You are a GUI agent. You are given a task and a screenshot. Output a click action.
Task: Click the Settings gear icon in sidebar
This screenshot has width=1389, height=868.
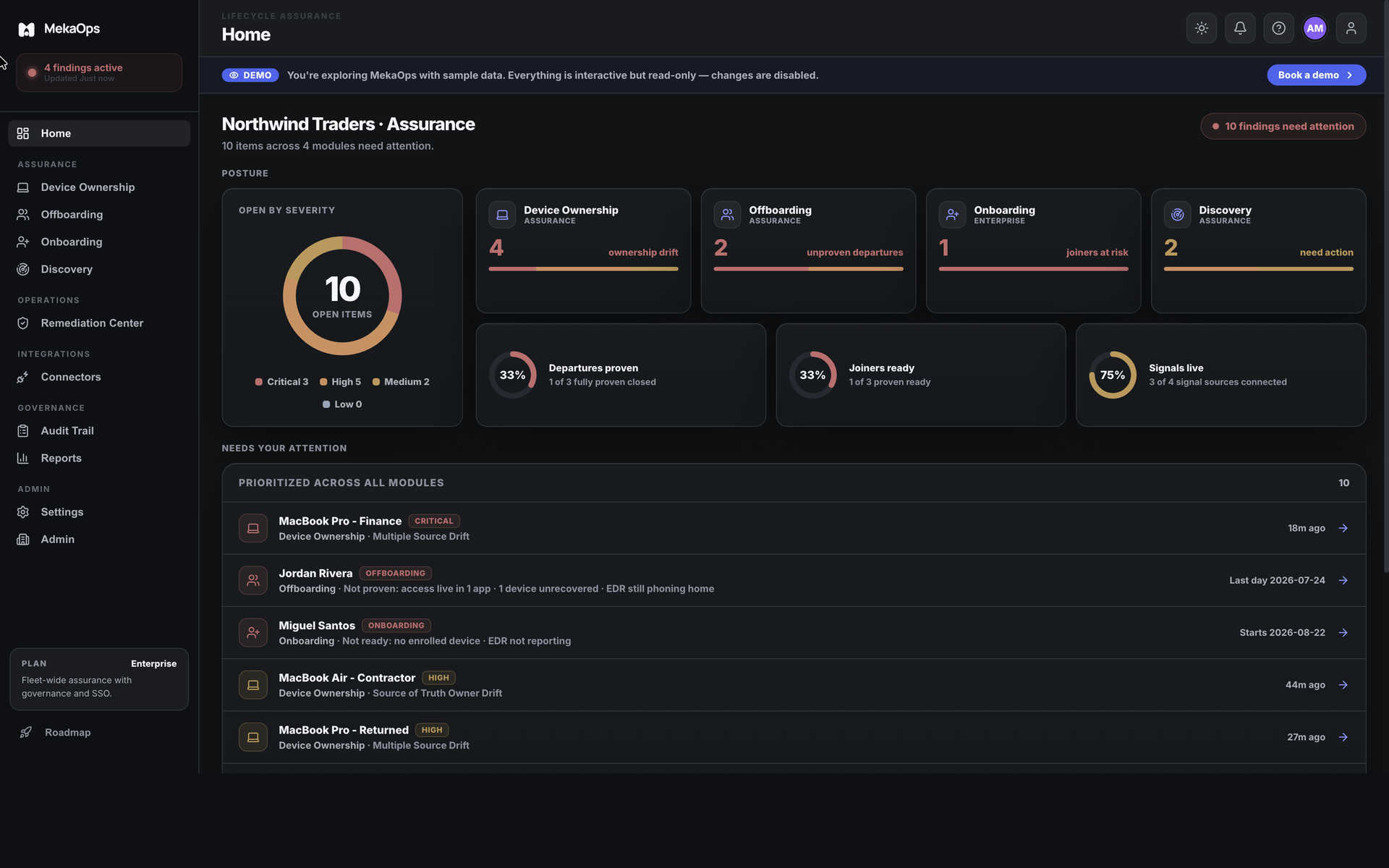pos(23,512)
